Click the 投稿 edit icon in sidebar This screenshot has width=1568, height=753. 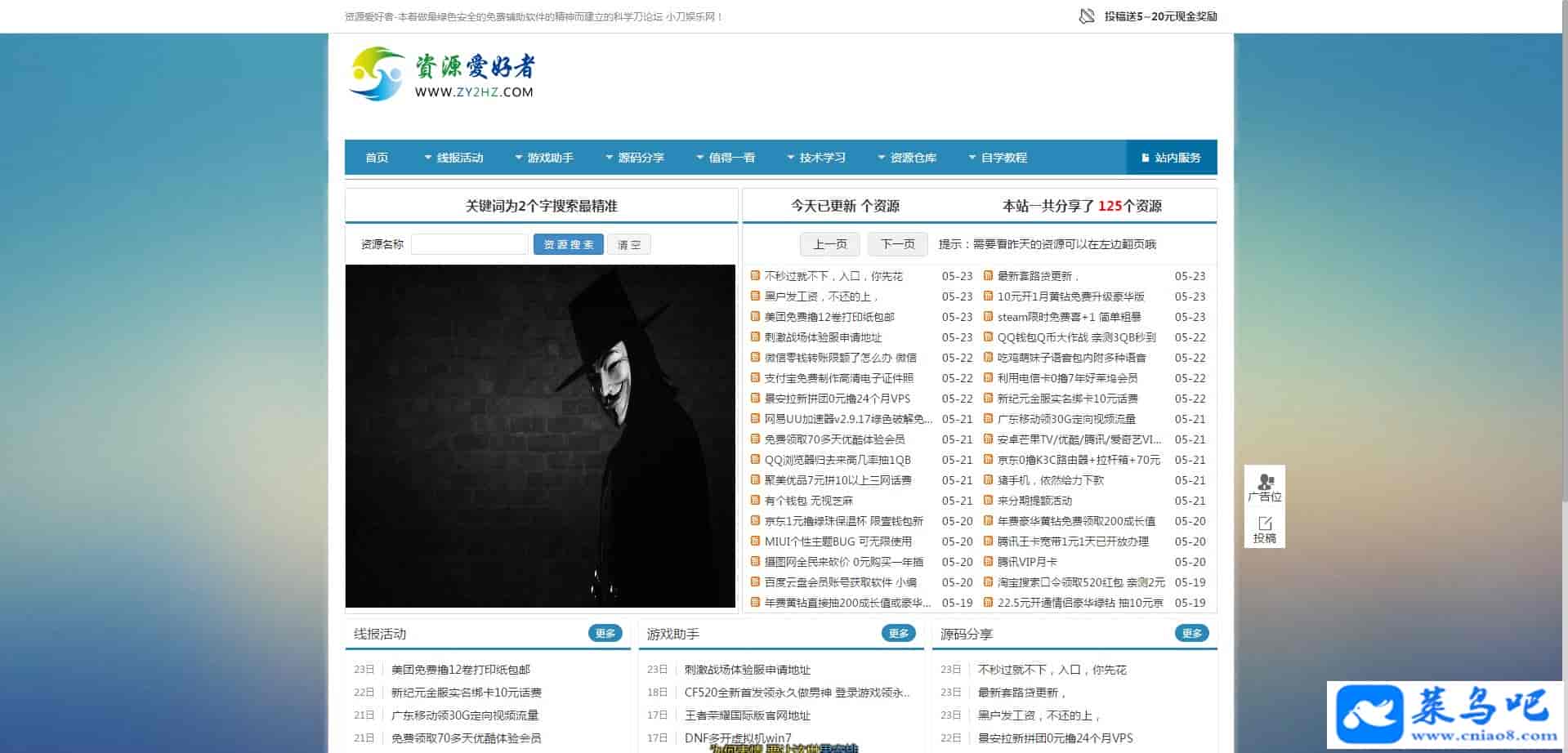(1265, 524)
